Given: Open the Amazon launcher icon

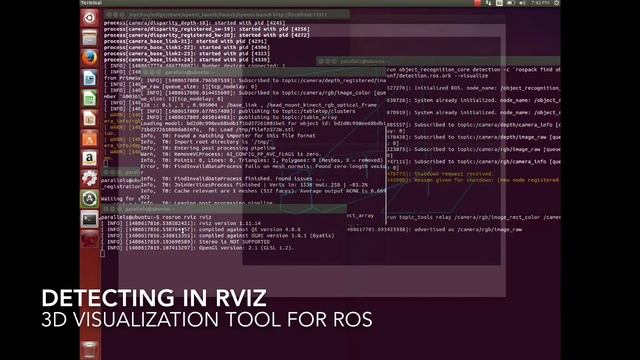Looking at the screenshot, I should (89, 158).
